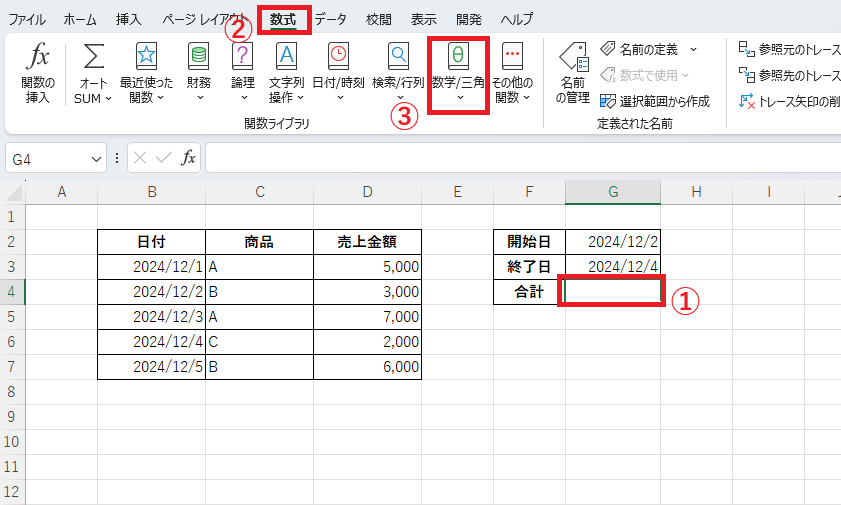Screen dimensions: 841x505
Task: Click the cell with date 2024/12/1
Action: [x=152, y=267]
